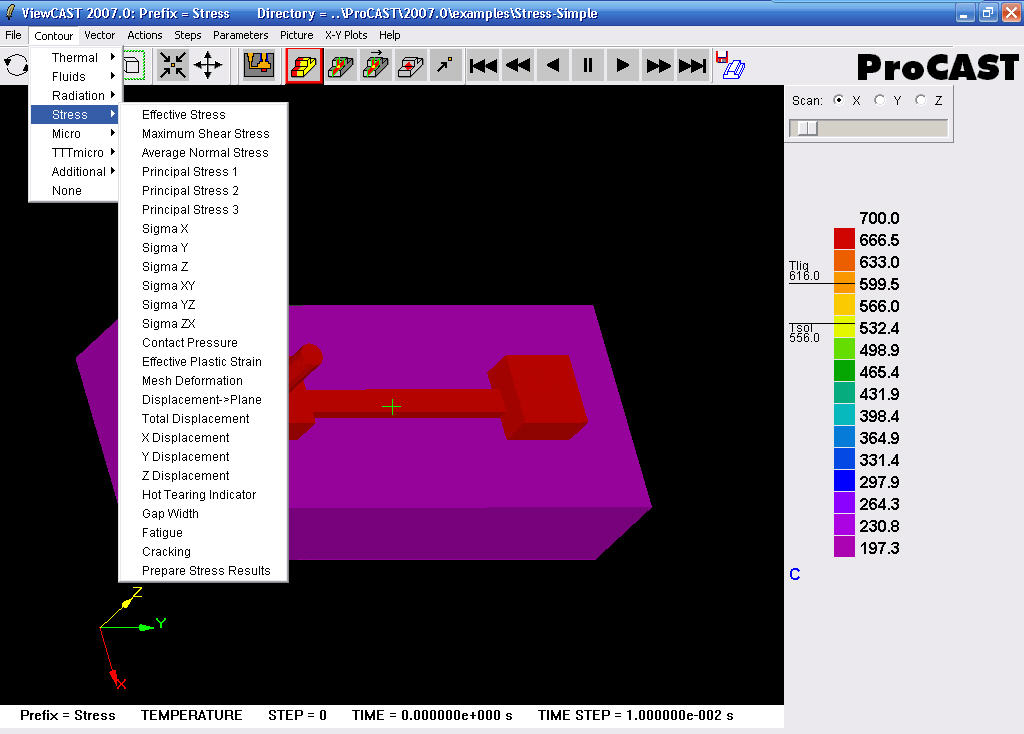Expand the Fluids submenu
Screen dimensions: 1024x734
coord(74,76)
